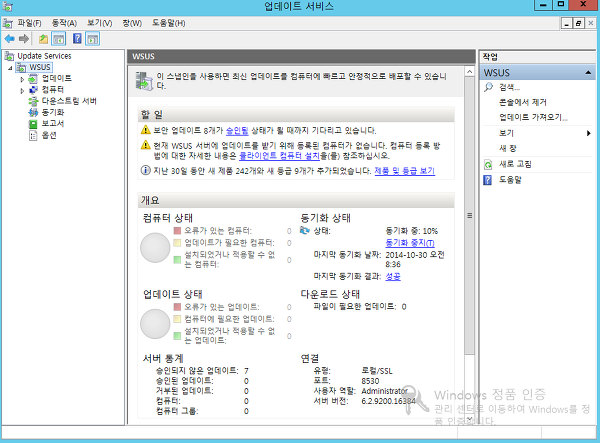Click green swatch for 설치되었거나 적용할 수 없는 업데이트
The image size is (600, 443).
point(177,336)
